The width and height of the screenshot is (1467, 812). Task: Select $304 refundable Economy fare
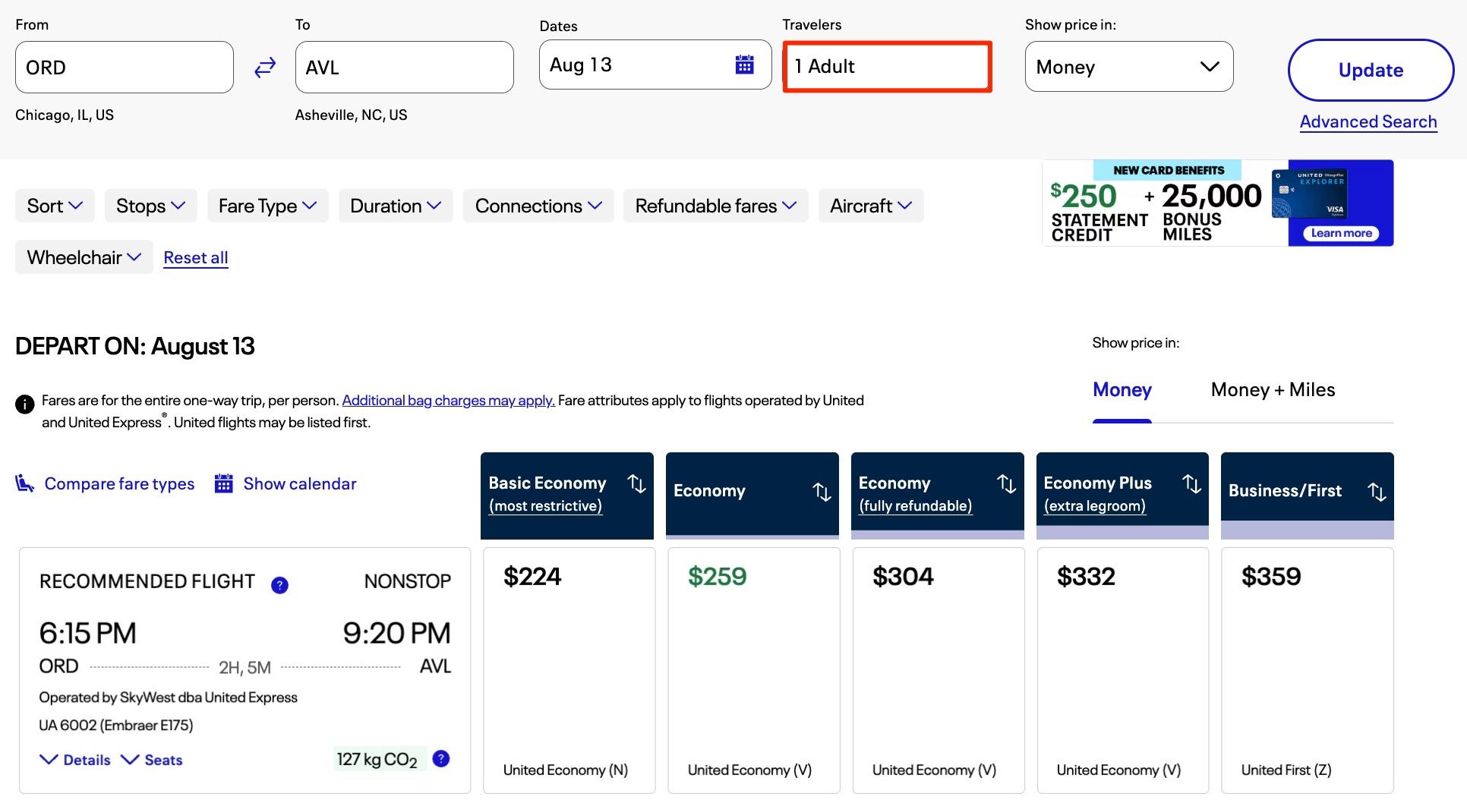pos(939,670)
